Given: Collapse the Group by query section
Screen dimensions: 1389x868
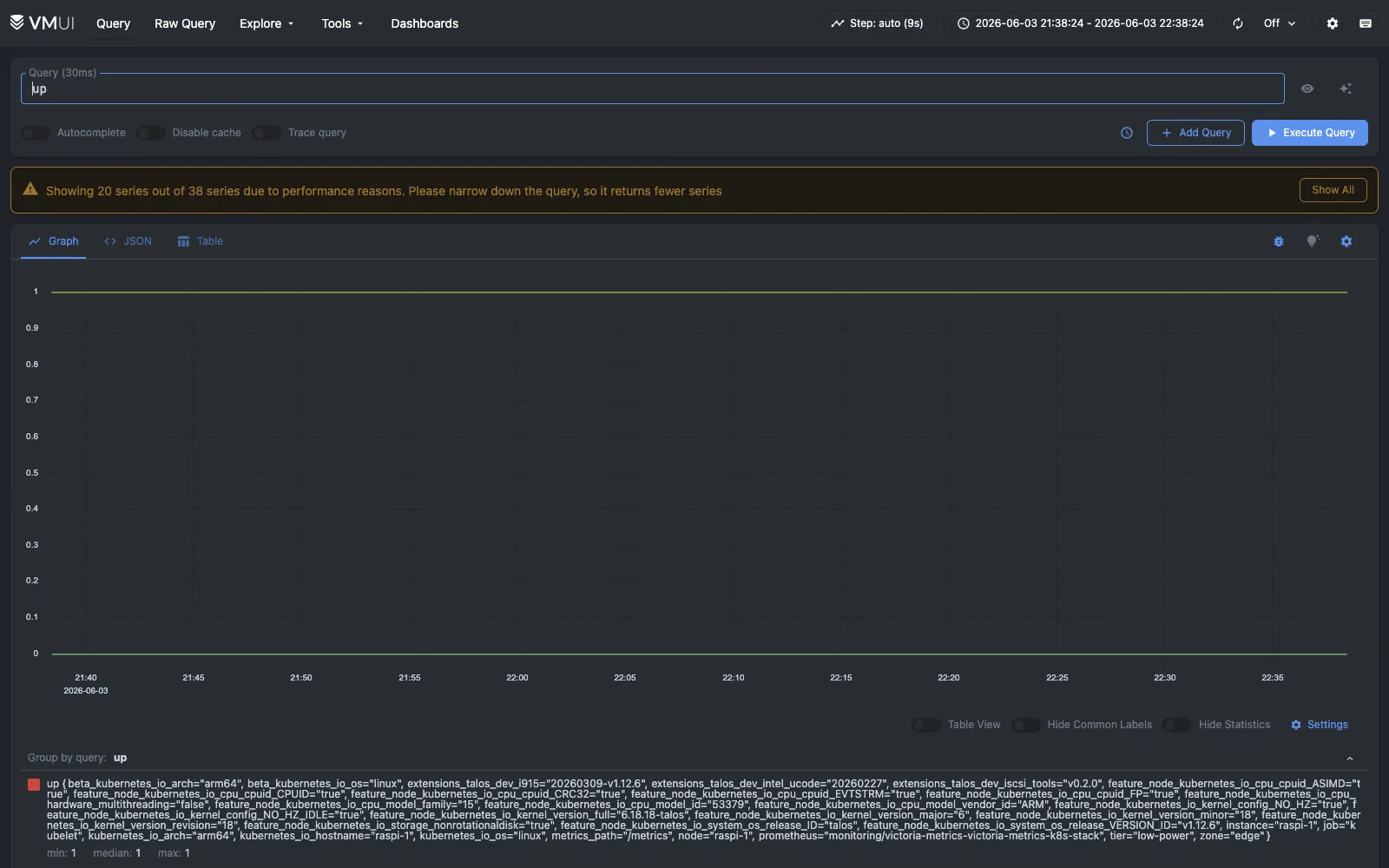Looking at the screenshot, I should tap(1350, 759).
